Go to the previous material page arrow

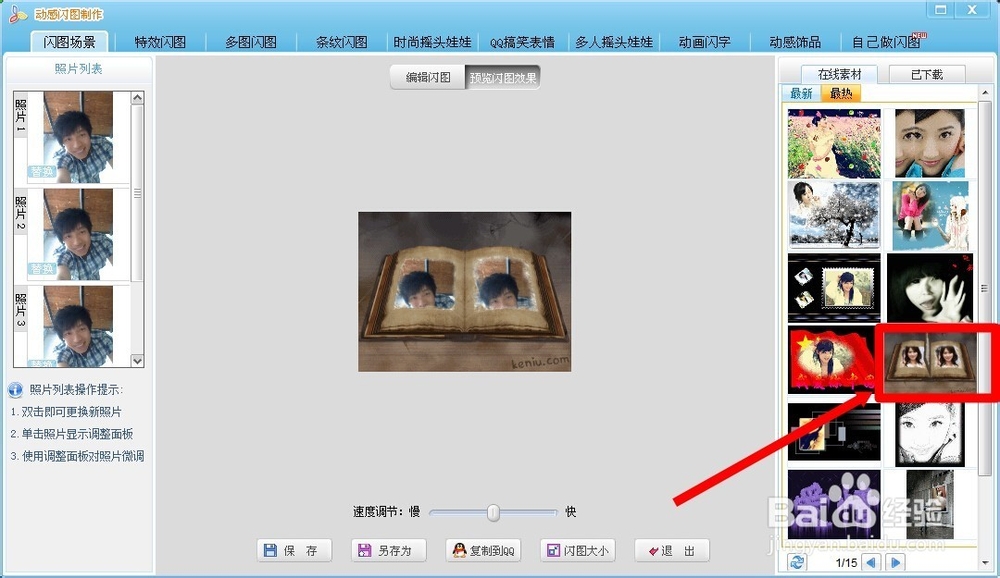[x=871, y=562]
